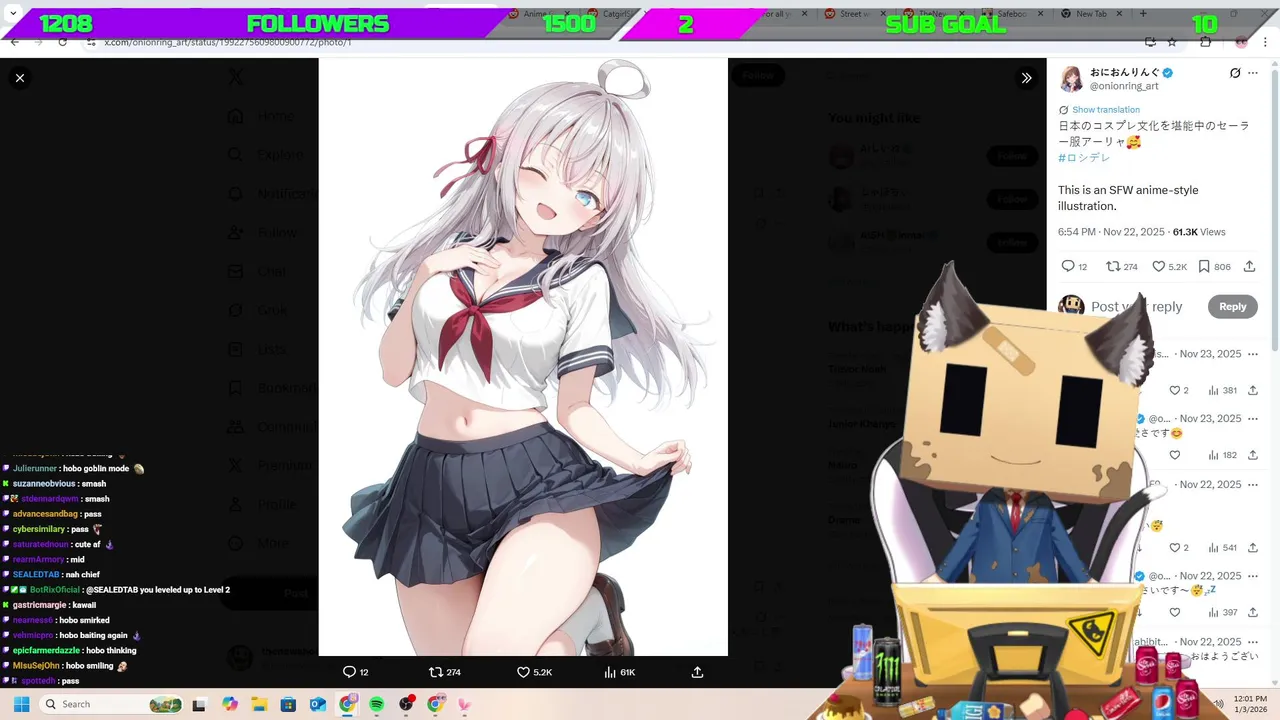Open the Chrome profile avatar
Screen dimensions: 1280x720
[1241, 42]
